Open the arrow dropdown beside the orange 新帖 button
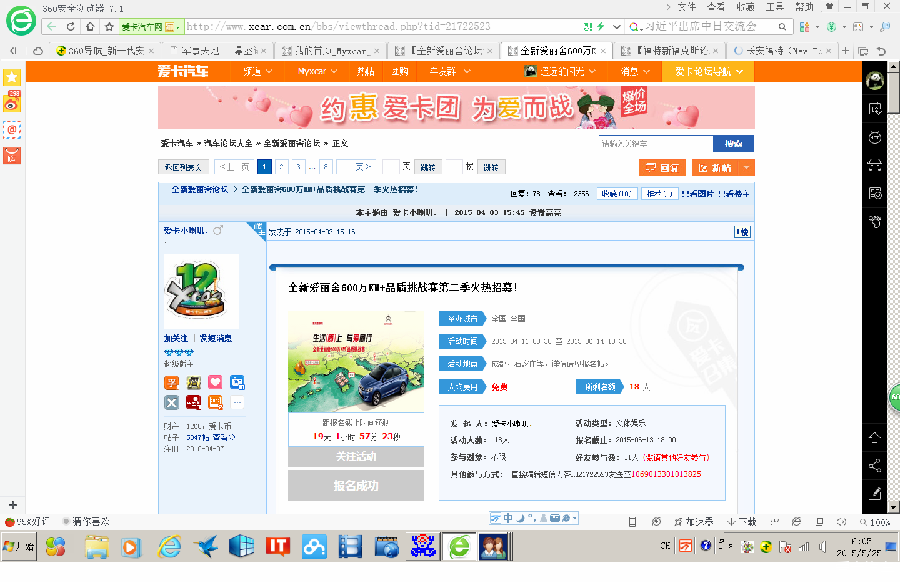 (746, 168)
